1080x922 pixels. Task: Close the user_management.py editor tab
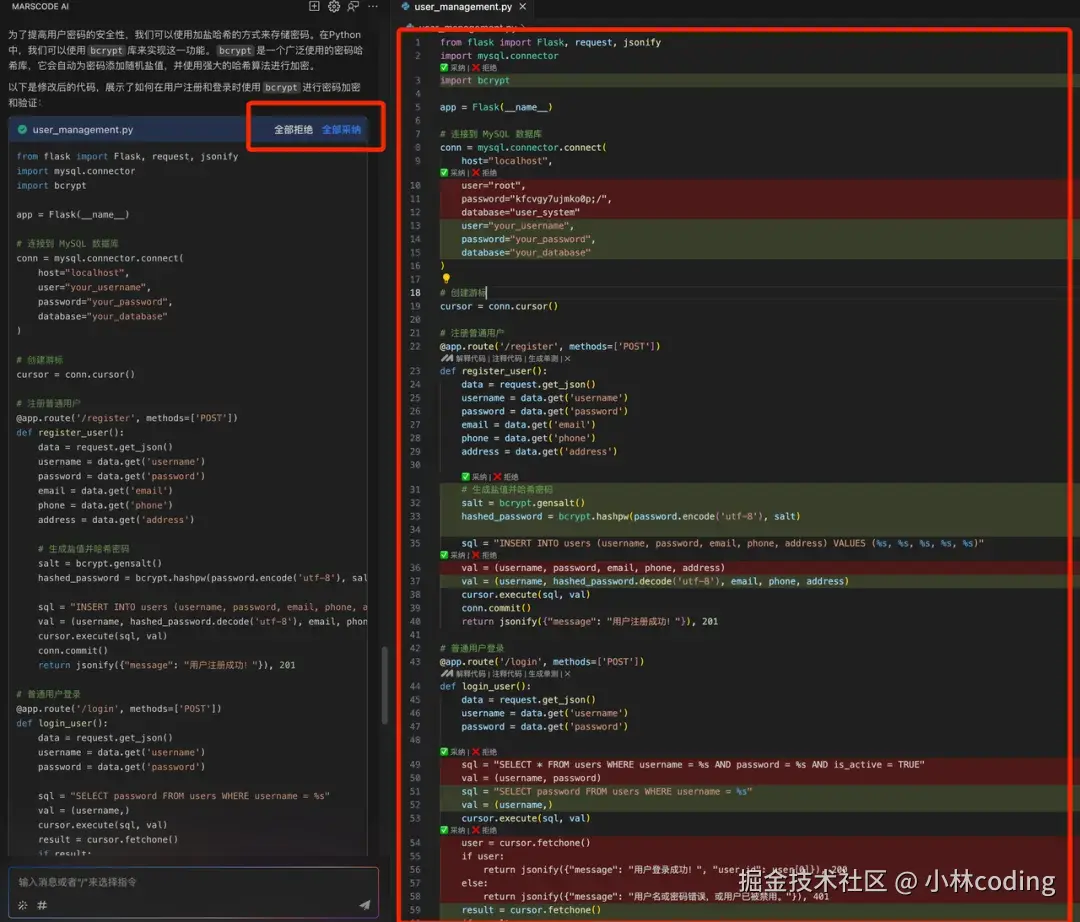pos(523,6)
